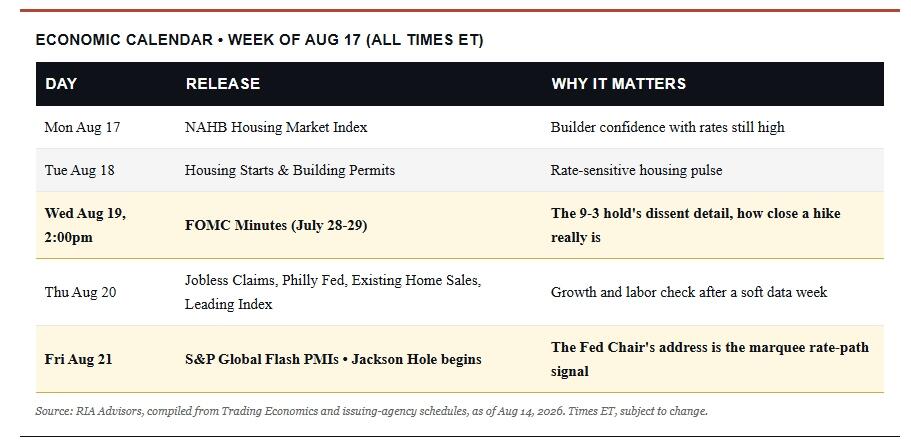The height and width of the screenshot is (444, 911).
Task: Click the Fed Chair's address description
Action: (x=710, y=359)
